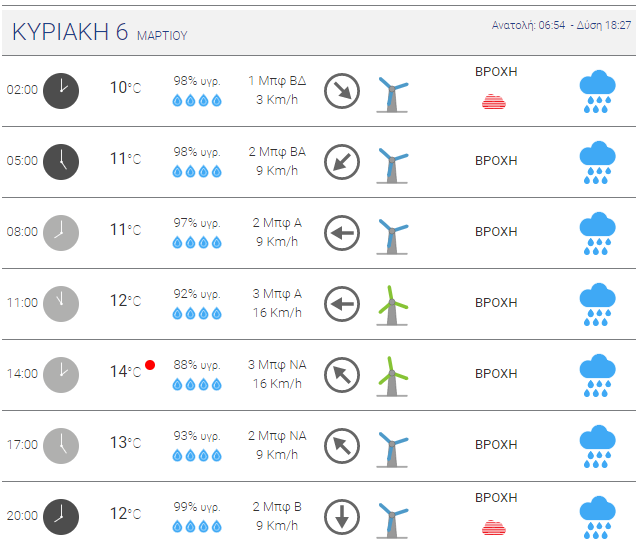Click the rain cloud icon for 05:00
Image resolution: width=637 pixels, height=552 pixels.
click(x=597, y=162)
